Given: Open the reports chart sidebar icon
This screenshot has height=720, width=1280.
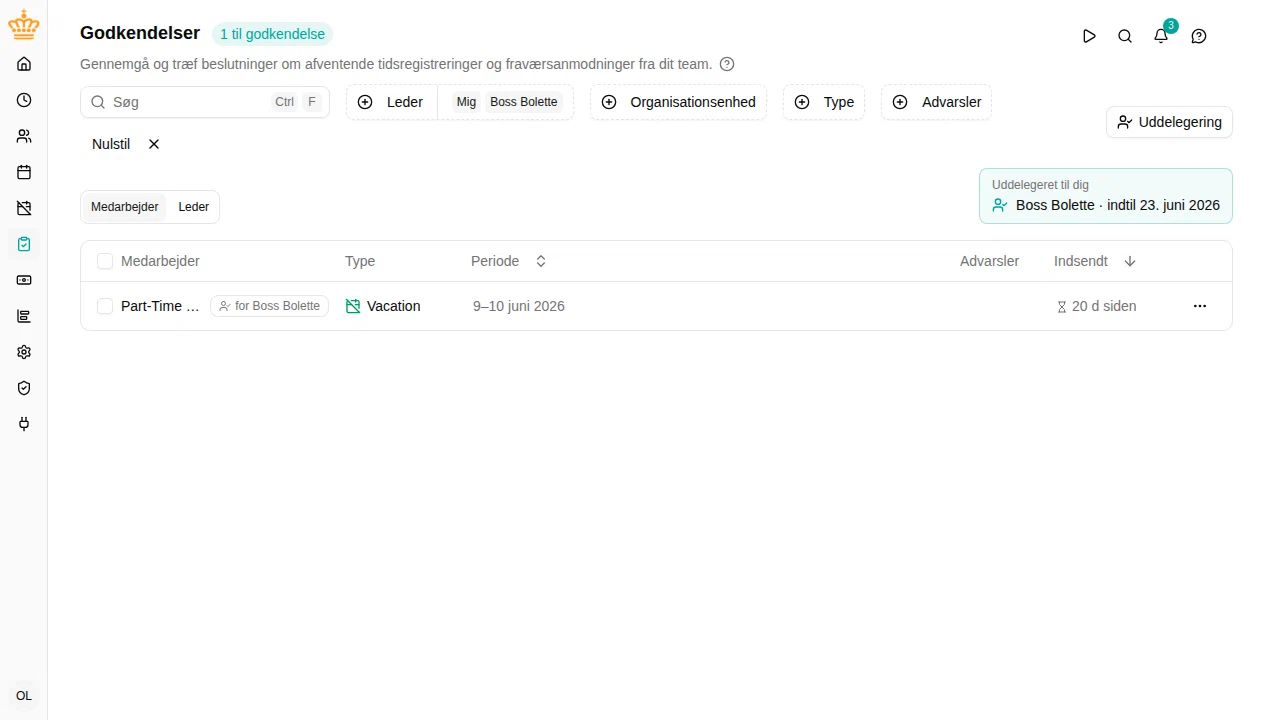Looking at the screenshot, I should pos(24,316).
